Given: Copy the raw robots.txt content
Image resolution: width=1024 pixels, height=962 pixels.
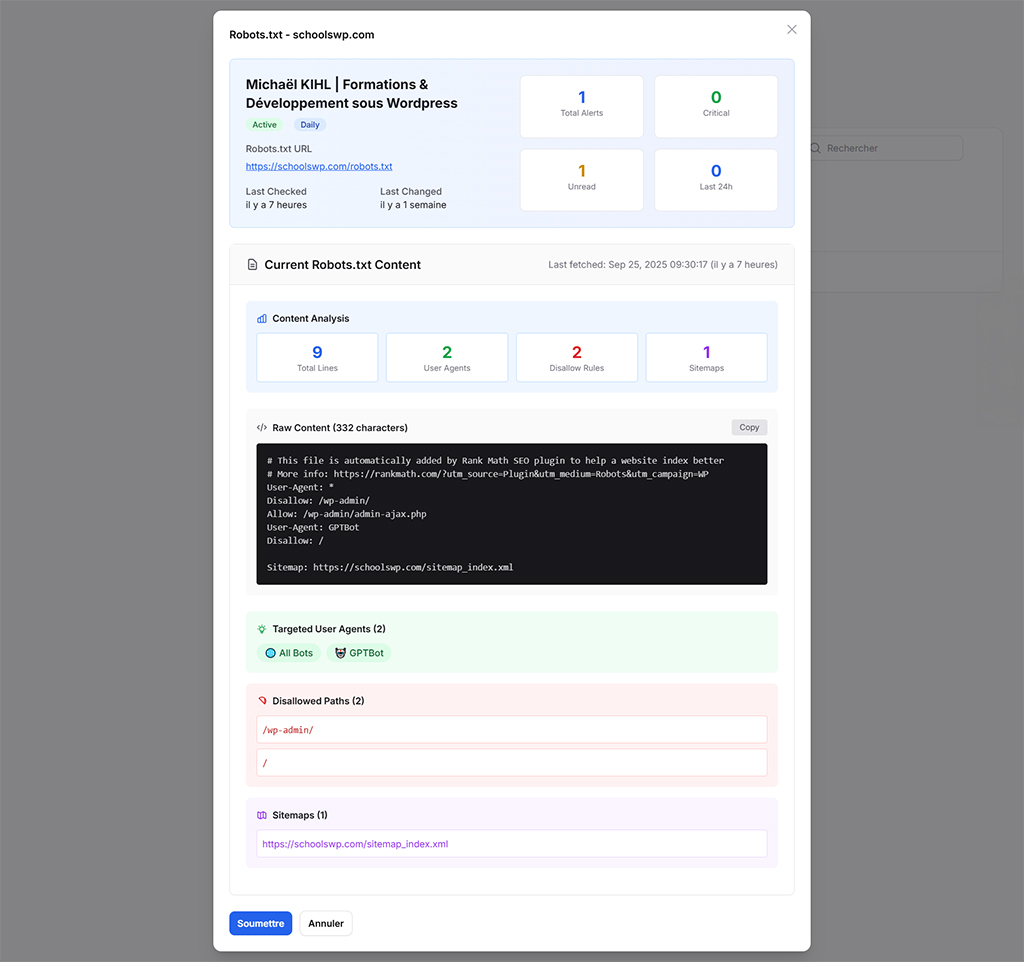Looking at the screenshot, I should pyautogui.click(x=749, y=427).
